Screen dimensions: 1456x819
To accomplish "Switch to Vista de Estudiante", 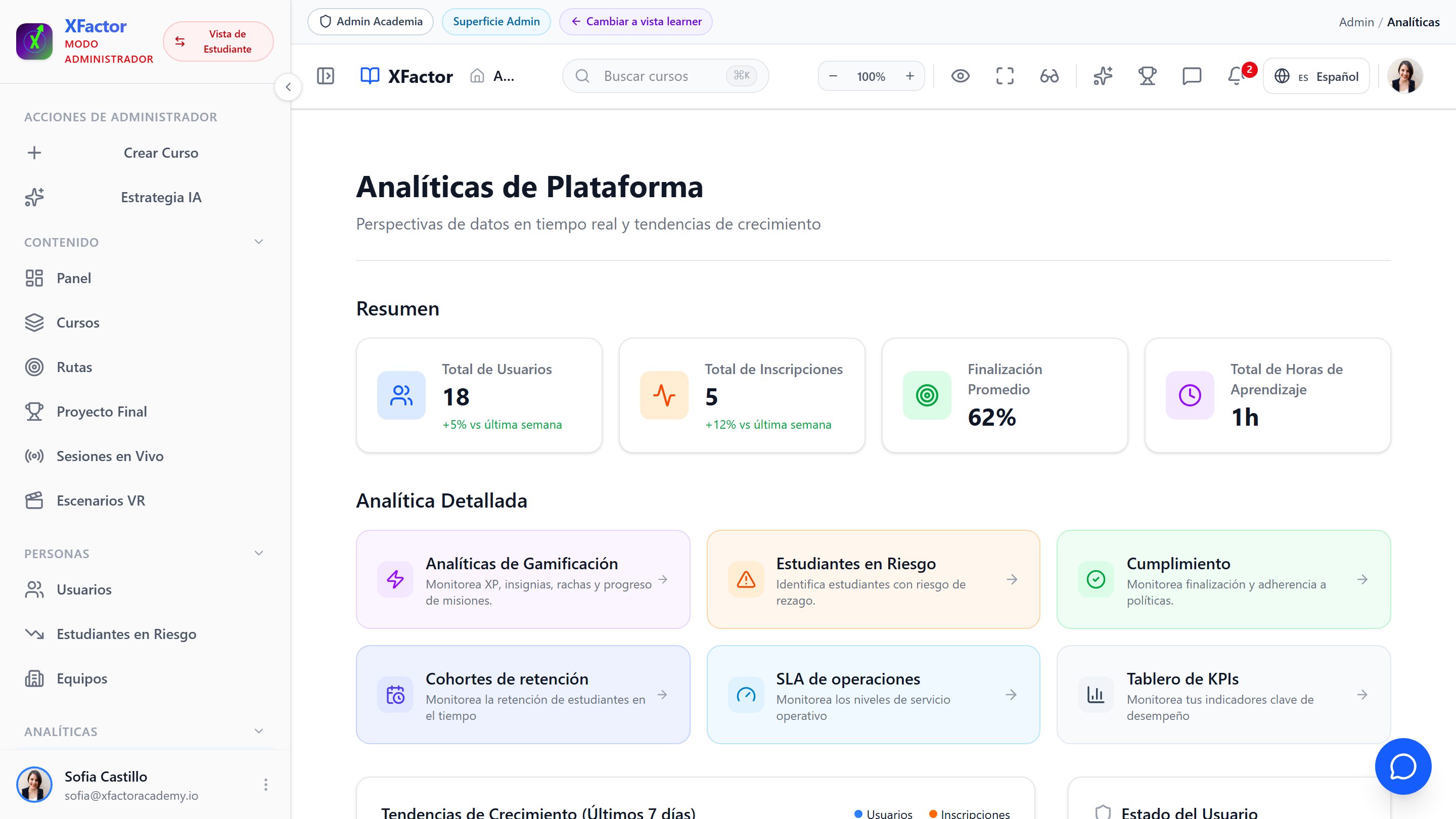I will (218, 42).
